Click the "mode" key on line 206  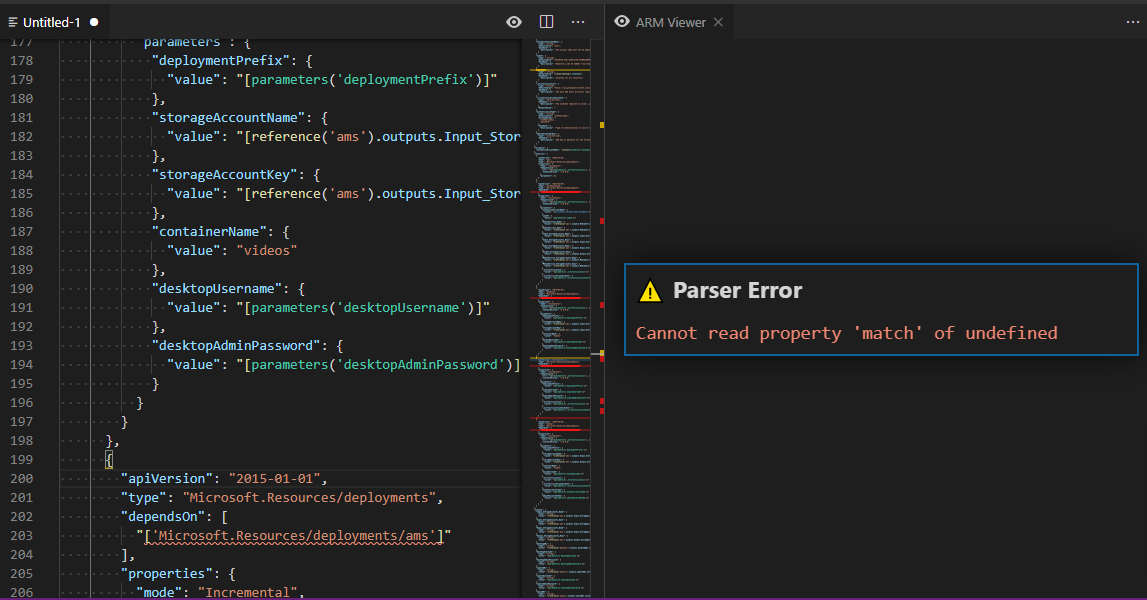point(159,593)
